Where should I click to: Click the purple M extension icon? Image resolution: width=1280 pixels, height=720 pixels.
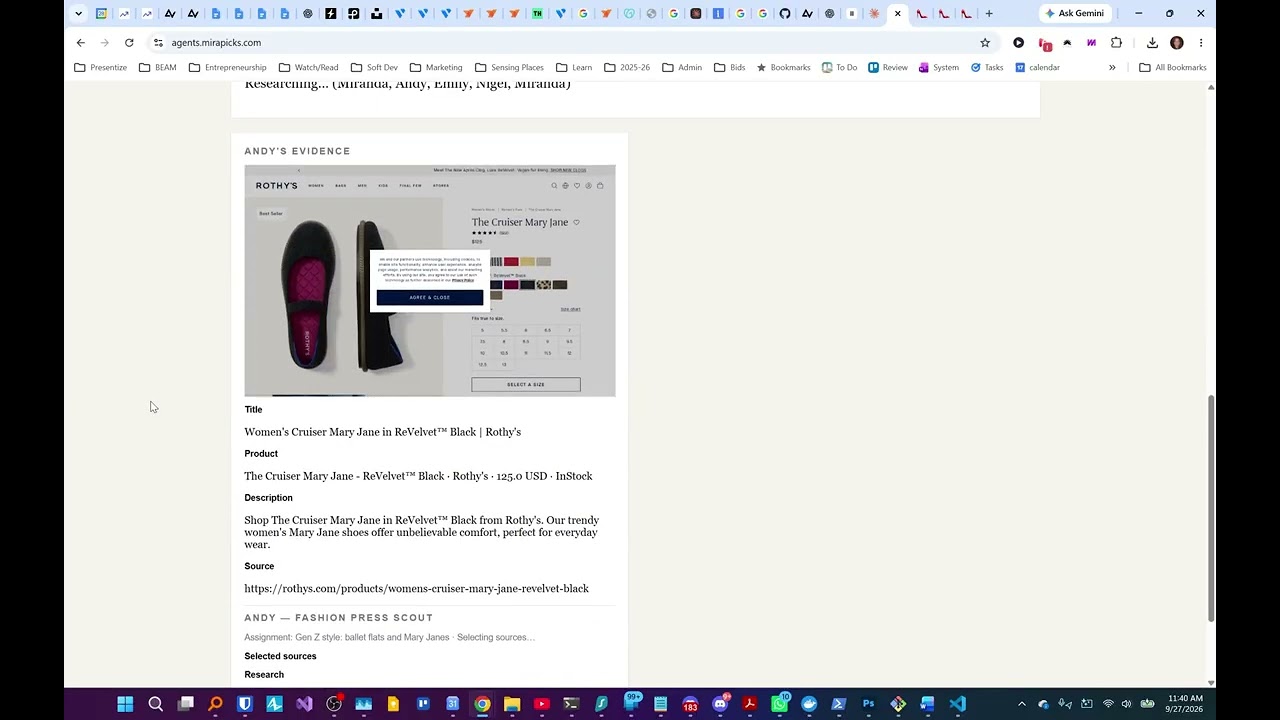pos(1091,43)
